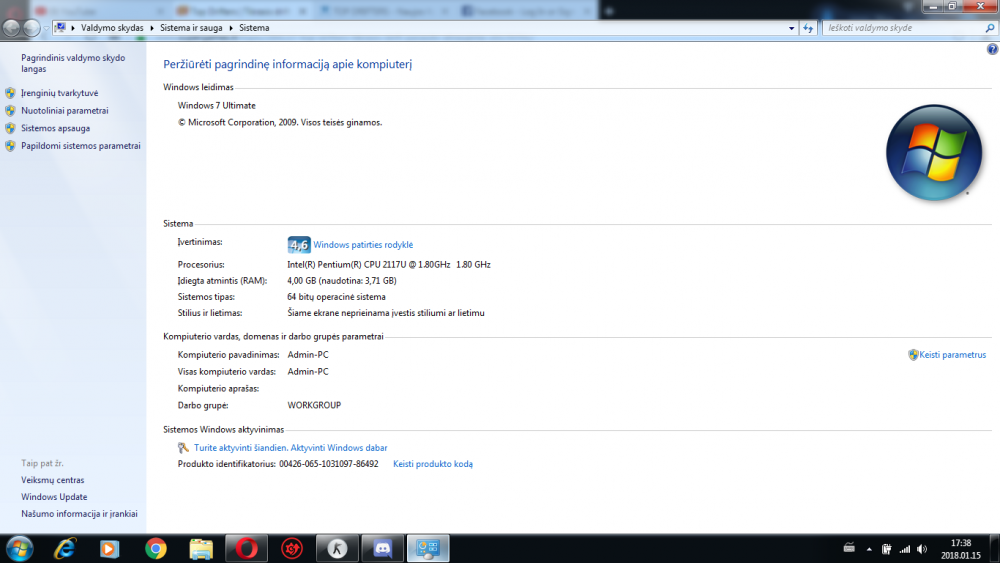Click the Back navigation arrow button
1000x563 pixels.
click(x=11, y=28)
